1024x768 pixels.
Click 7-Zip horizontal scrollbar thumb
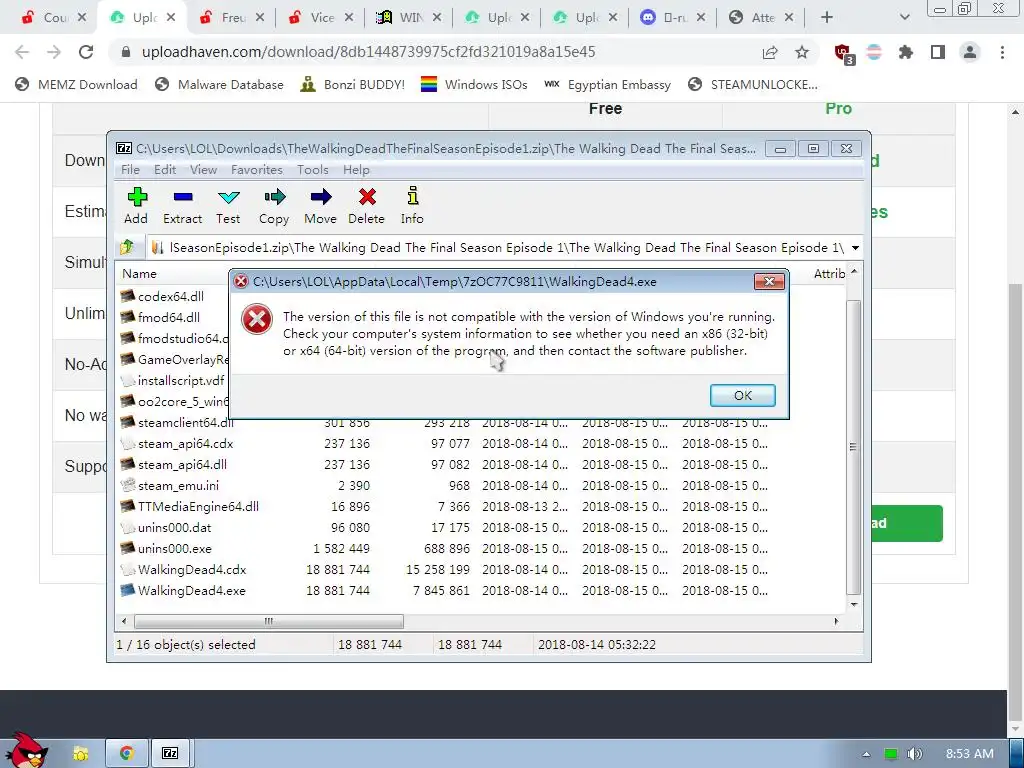pyautogui.click(x=268, y=621)
